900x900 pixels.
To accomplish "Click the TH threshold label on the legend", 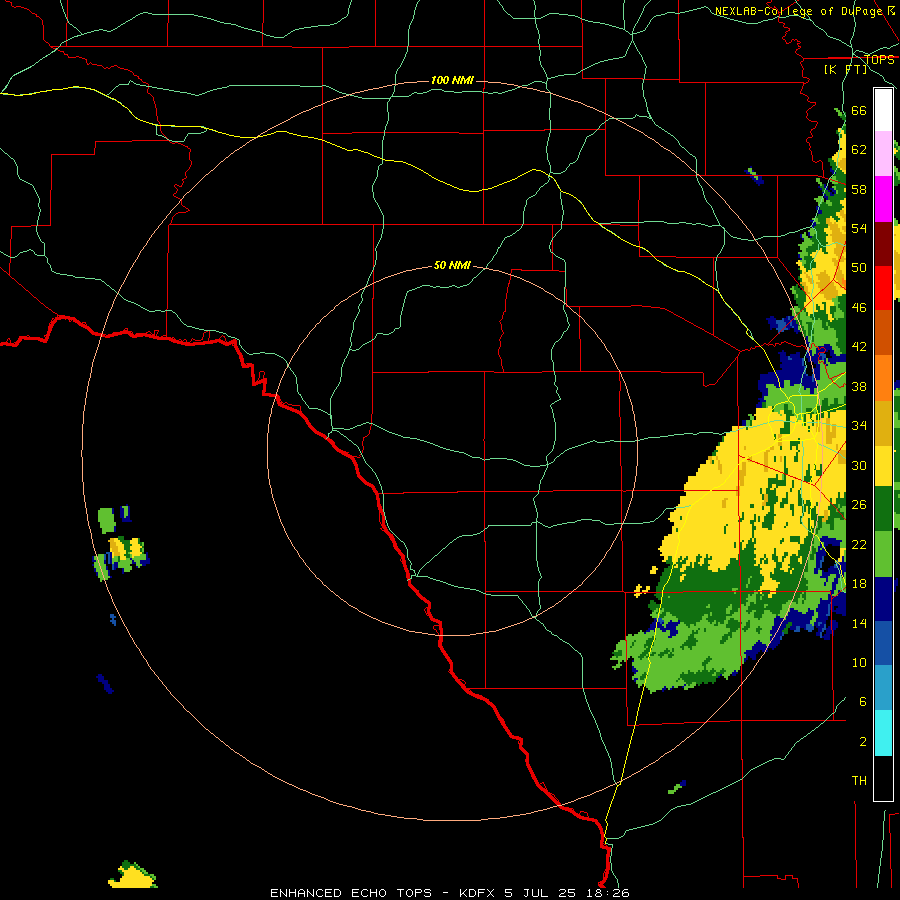I will point(859,781).
